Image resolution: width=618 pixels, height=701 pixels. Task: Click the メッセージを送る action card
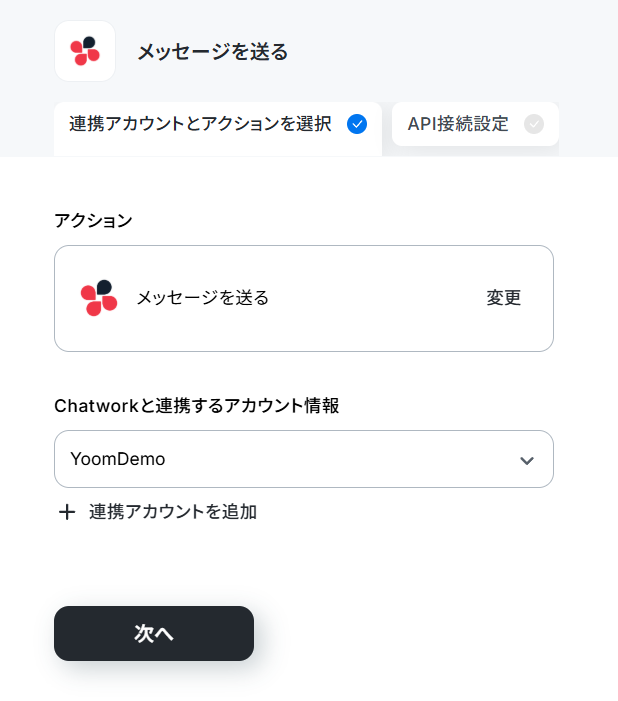click(x=304, y=298)
